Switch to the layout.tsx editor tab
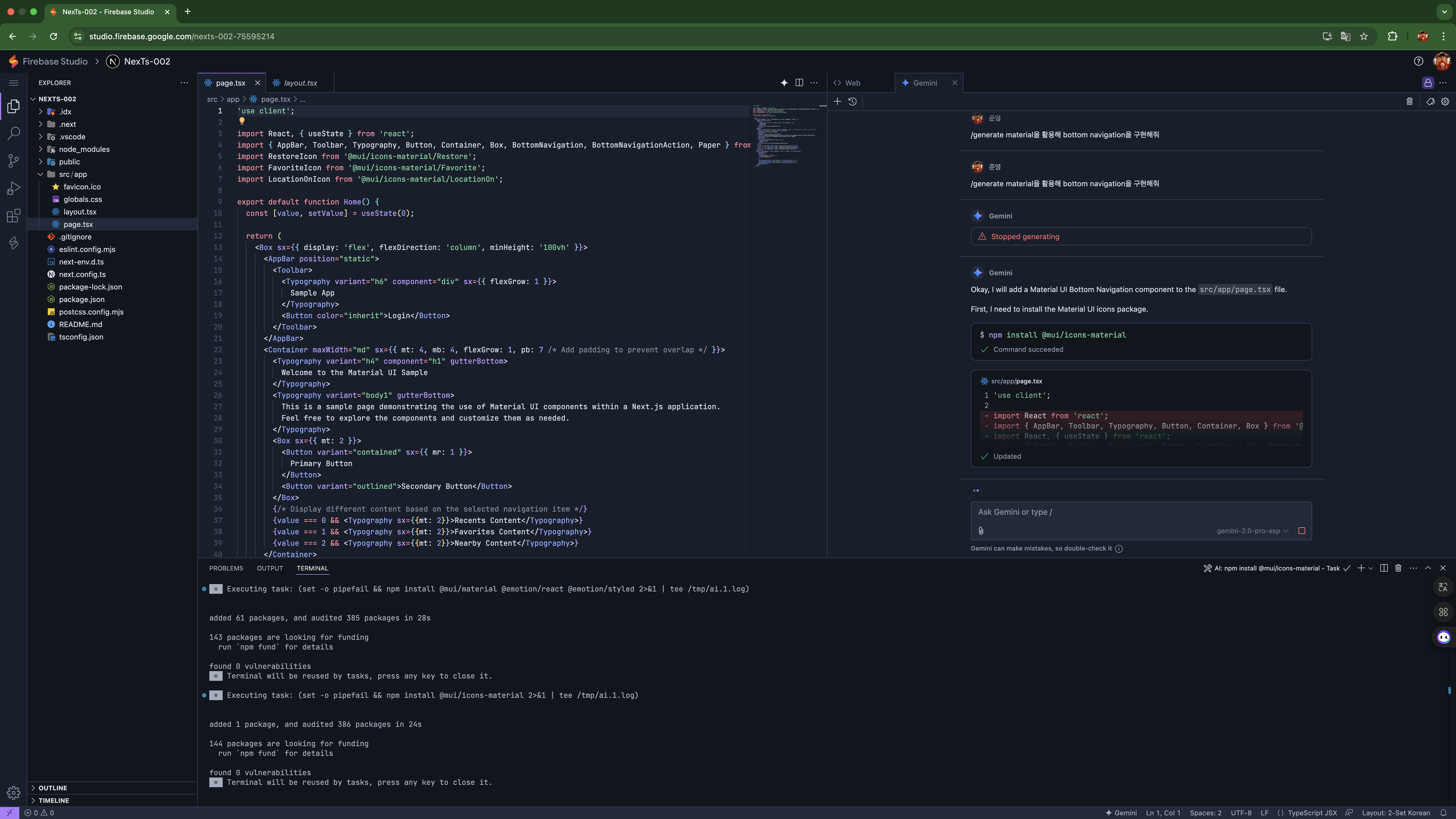 (300, 82)
